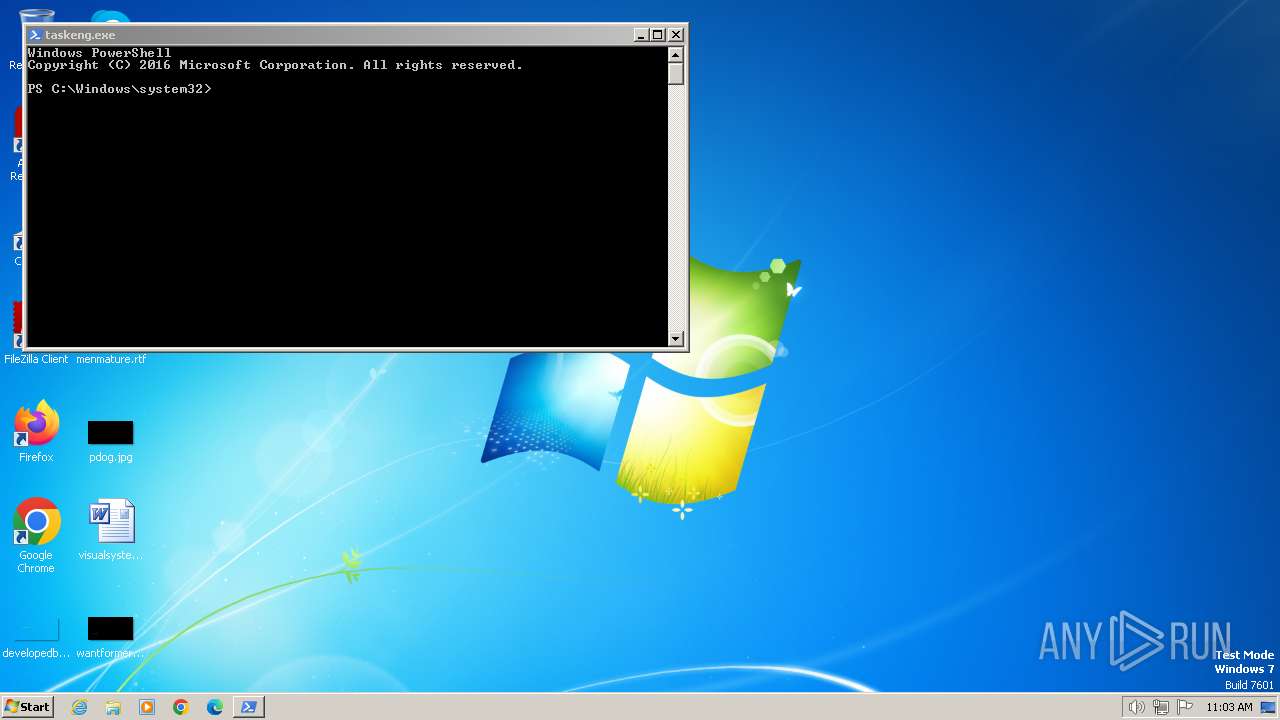
Task: Click the Show desktop button in tray
Action: [1268, 707]
